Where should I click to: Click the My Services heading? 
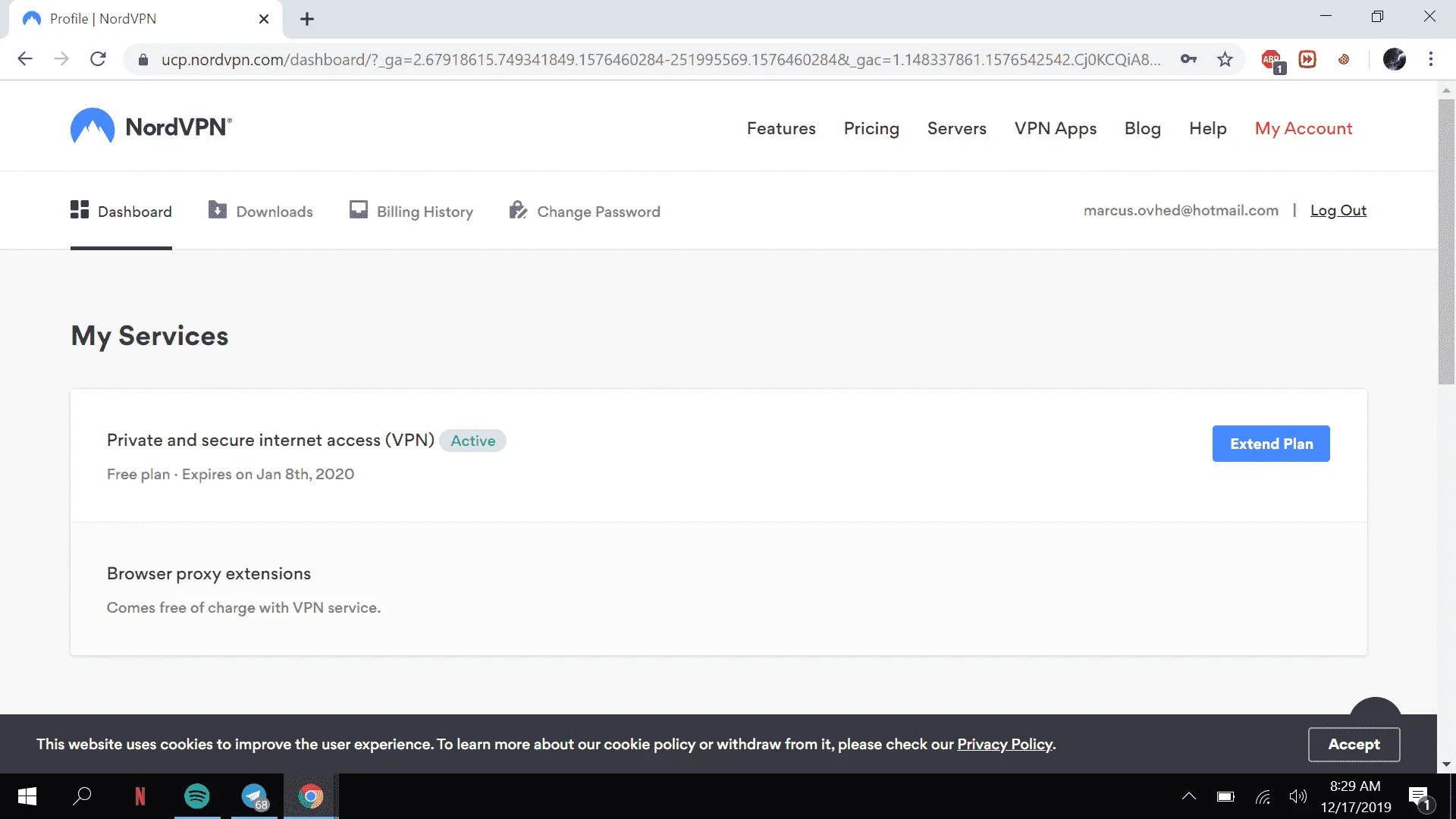[x=149, y=336]
